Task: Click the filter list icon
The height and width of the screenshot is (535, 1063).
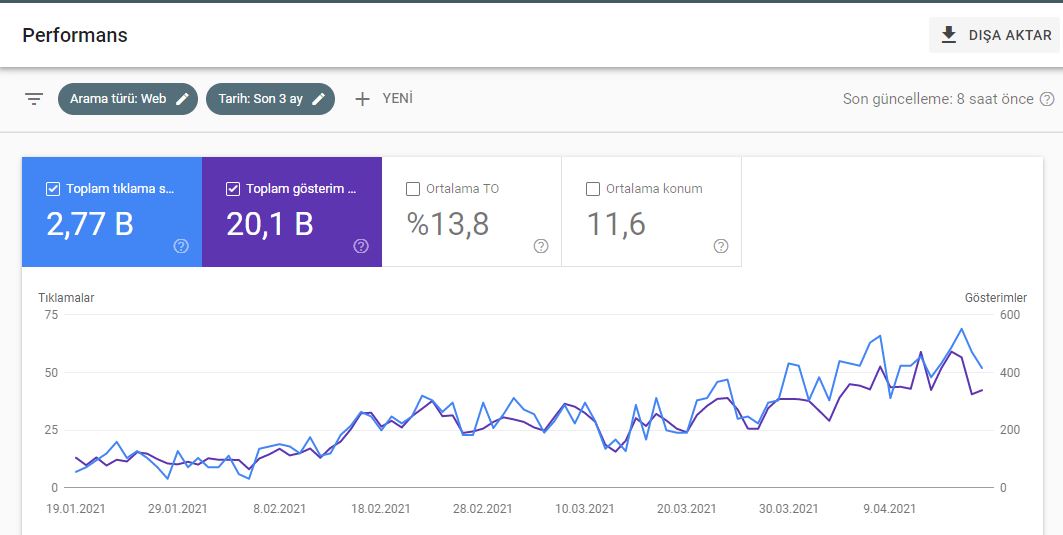Action: tap(34, 99)
